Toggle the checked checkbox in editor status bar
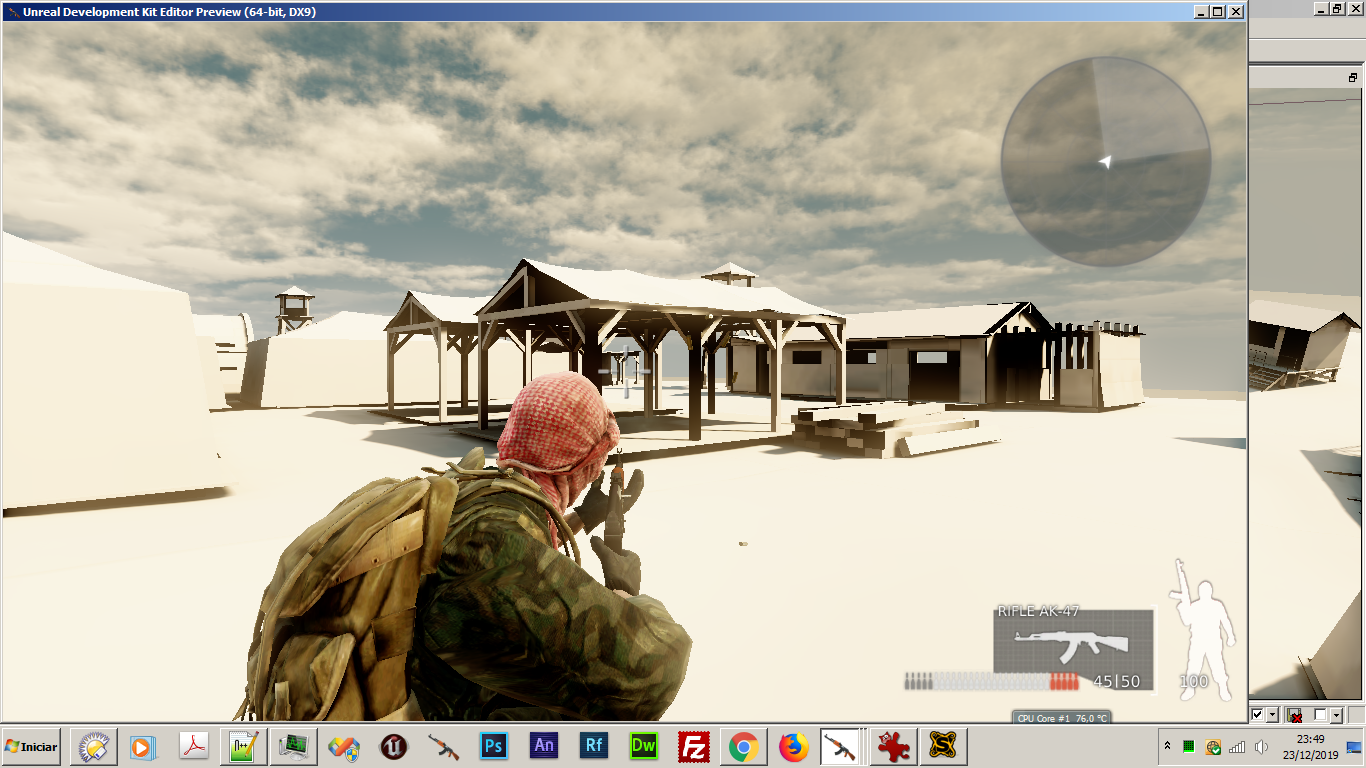The image size is (1366, 768). (x=1257, y=714)
